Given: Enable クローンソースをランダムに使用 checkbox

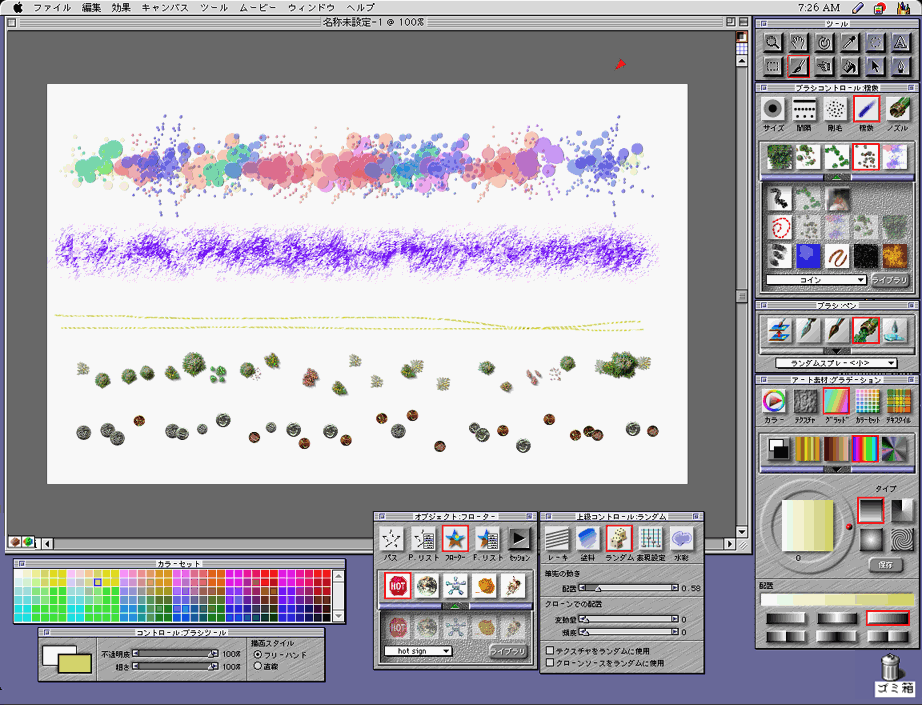Looking at the screenshot, I should [x=550, y=662].
